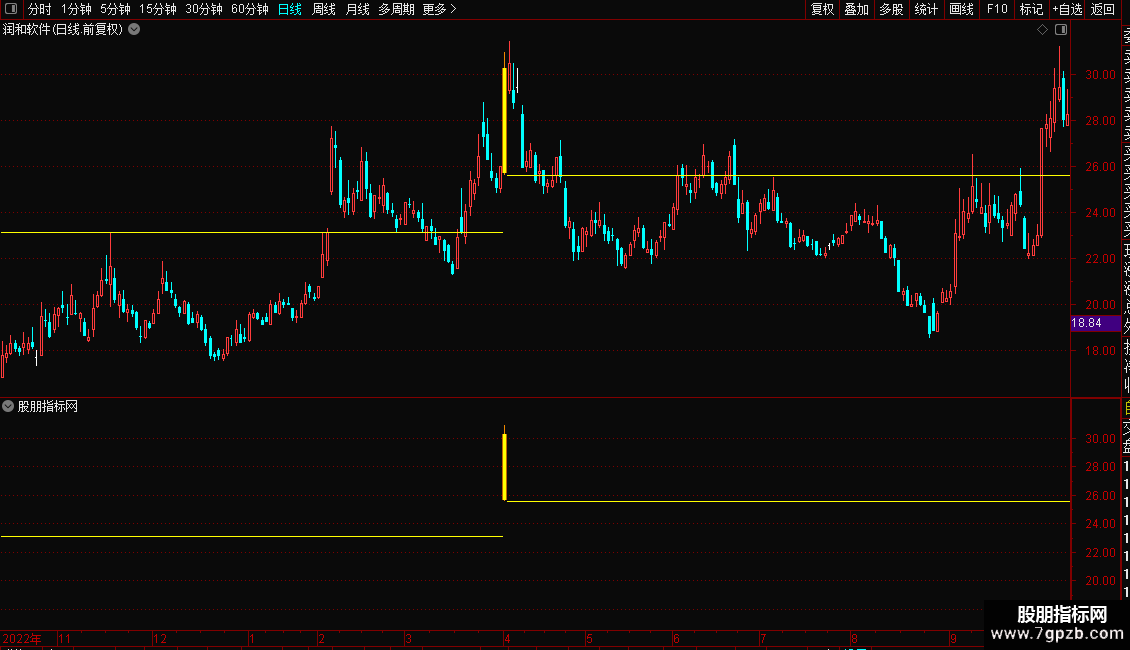This screenshot has height=650, width=1130.
Task: Click the 股朋指标网 indicator name
Action: [48, 406]
